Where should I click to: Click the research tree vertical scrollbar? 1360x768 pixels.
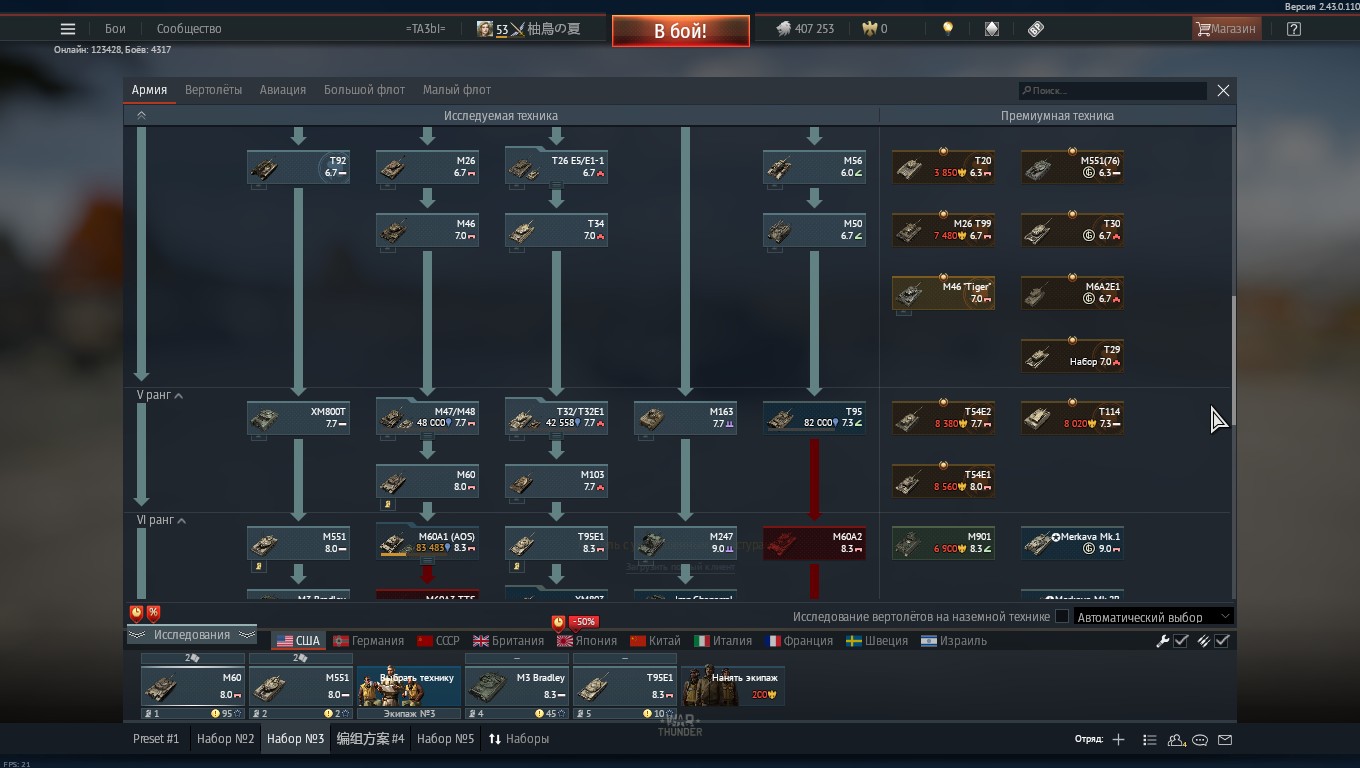[x=1233, y=360]
